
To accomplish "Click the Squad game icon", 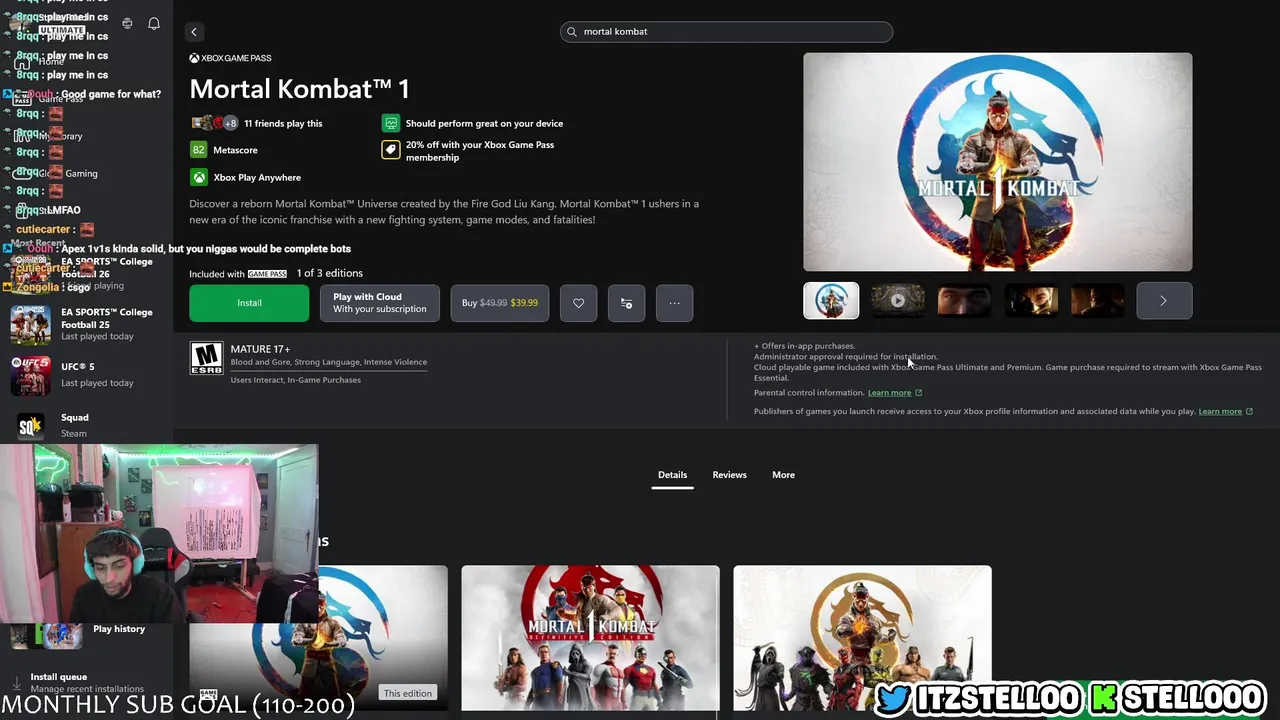I will pos(30,426).
